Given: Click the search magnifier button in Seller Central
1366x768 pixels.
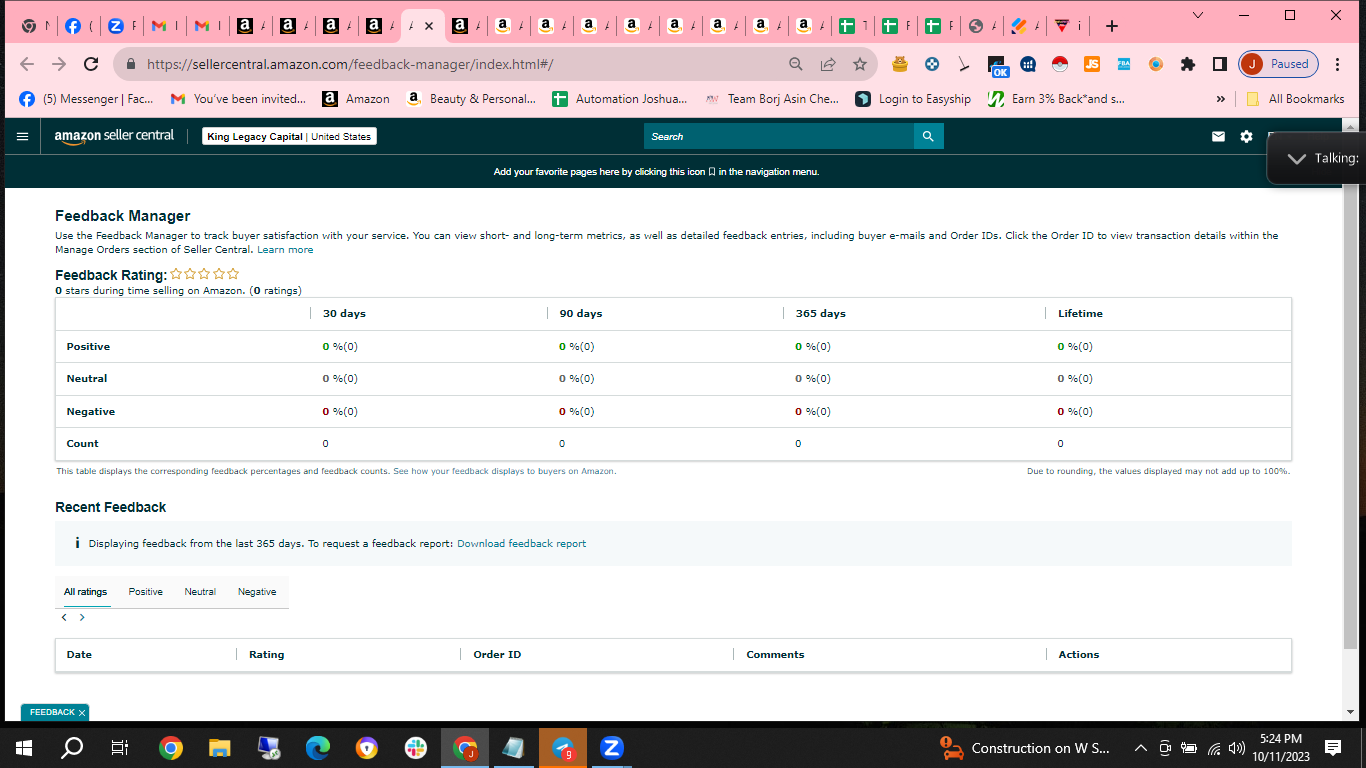Looking at the screenshot, I should pos(928,136).
